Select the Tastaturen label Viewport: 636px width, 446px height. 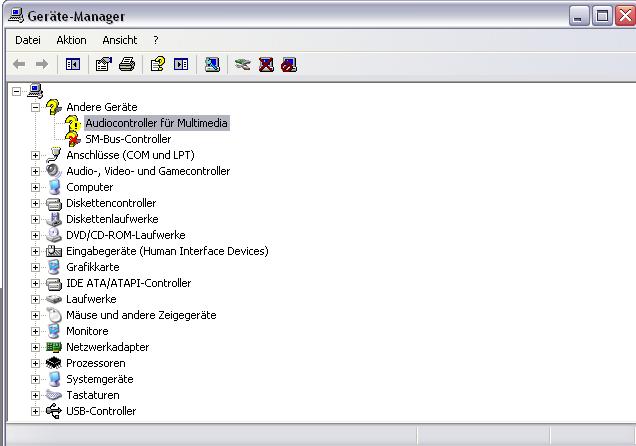pyautogui.click(x=93, y=395)
